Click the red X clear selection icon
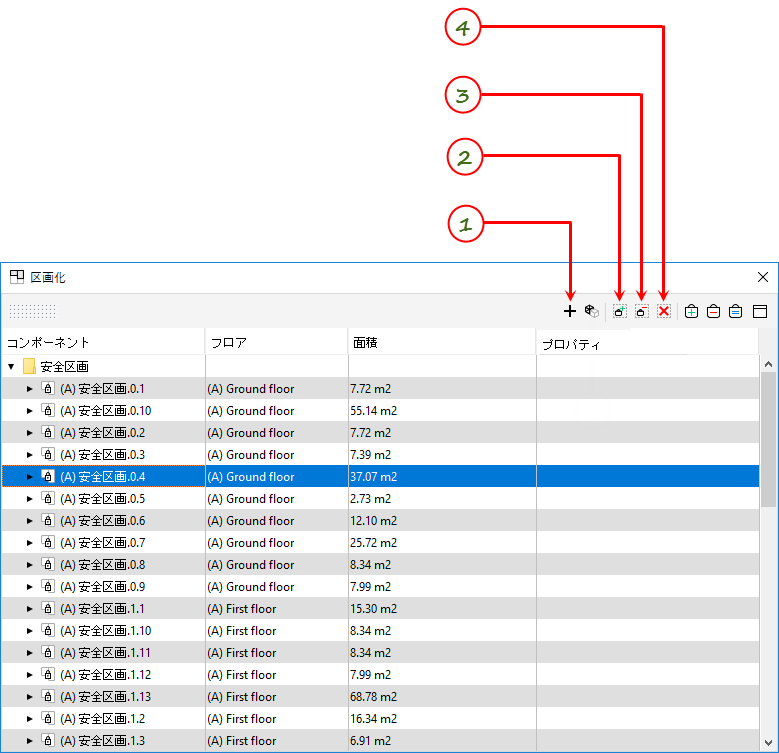This screenshot has width=779, height=753. pos(664,311)
